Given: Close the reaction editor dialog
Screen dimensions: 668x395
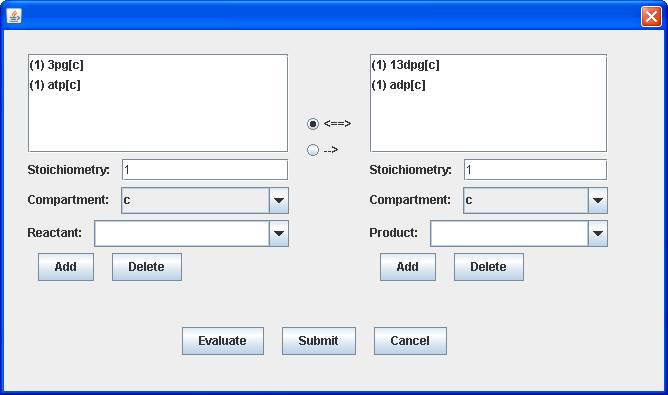Looking at the screenshot, I should [651, 17].
